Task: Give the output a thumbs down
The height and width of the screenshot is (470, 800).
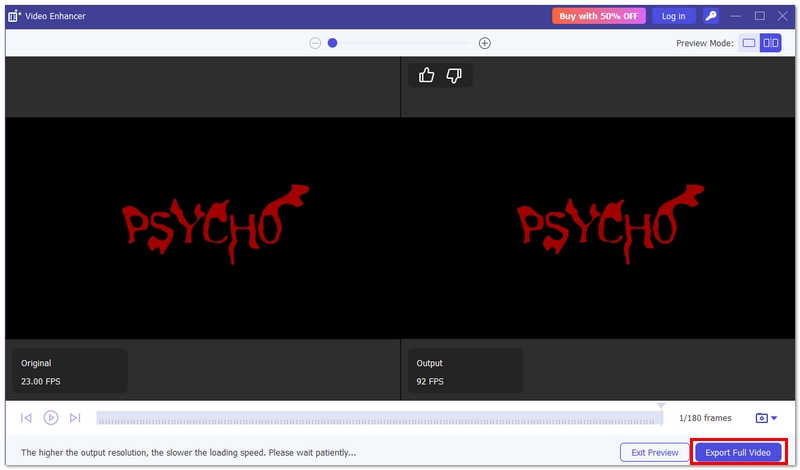Action: 454,76
